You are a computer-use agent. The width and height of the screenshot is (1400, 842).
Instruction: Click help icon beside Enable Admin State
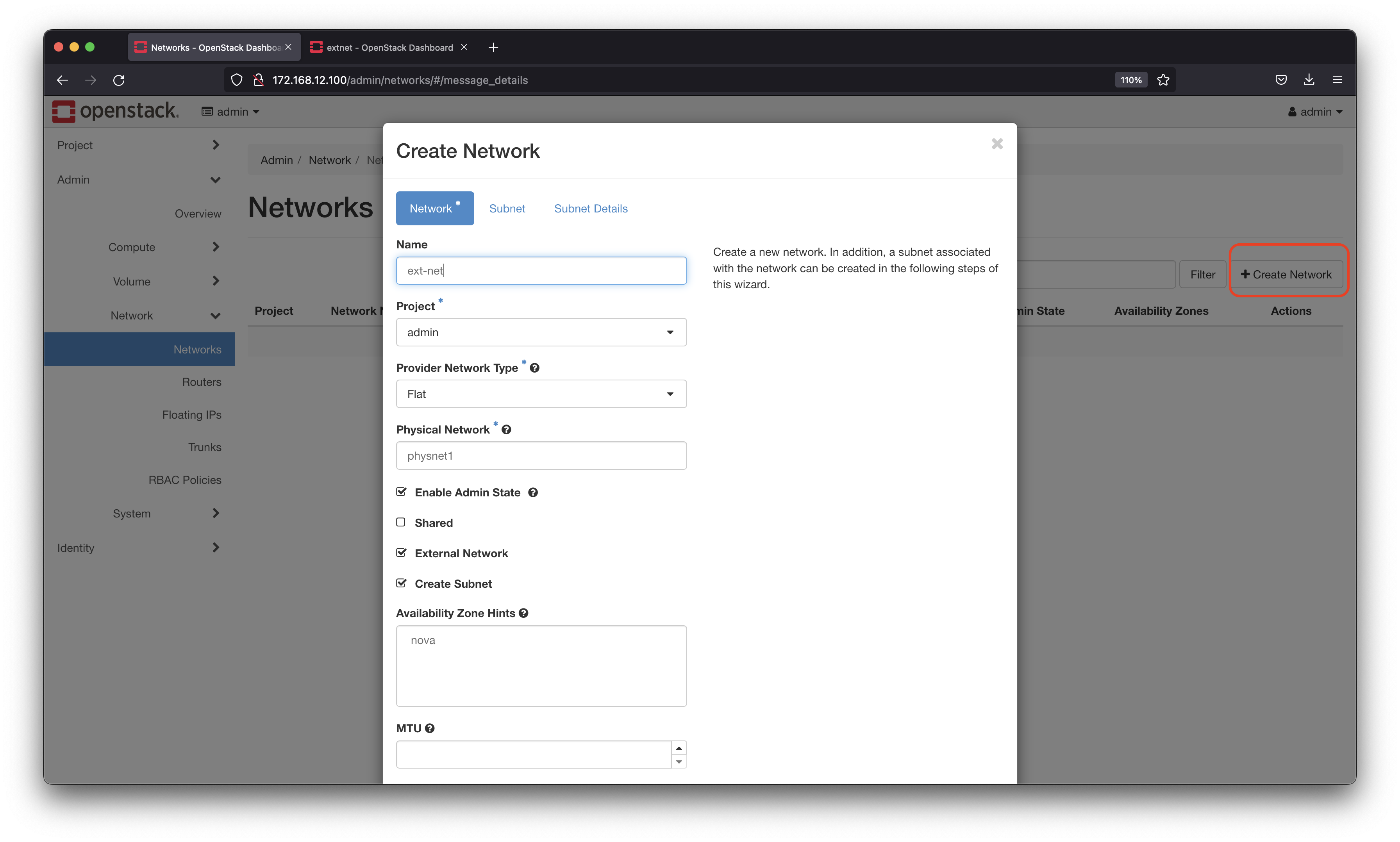click(x=532, y=492)
